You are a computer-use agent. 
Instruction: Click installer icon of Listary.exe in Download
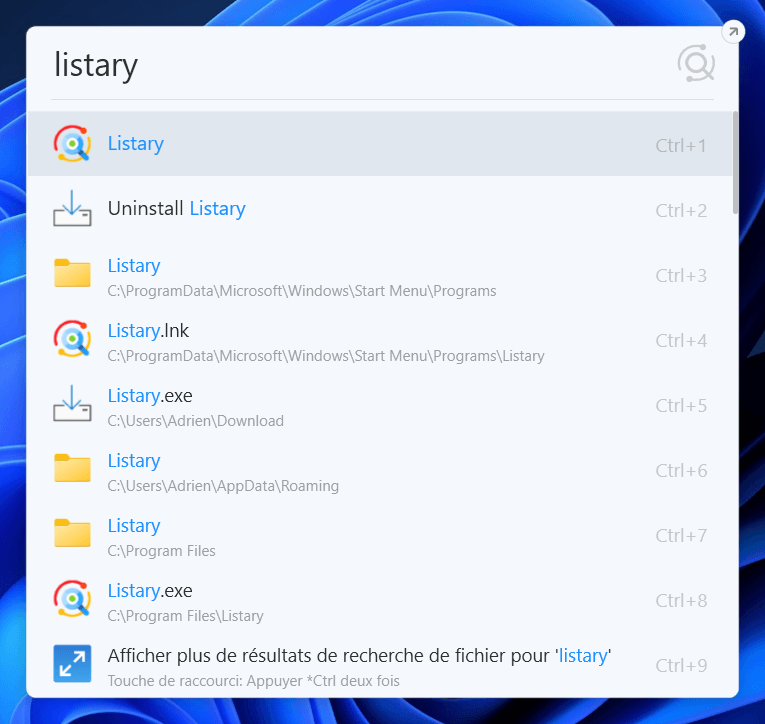[x=72, y=403]
